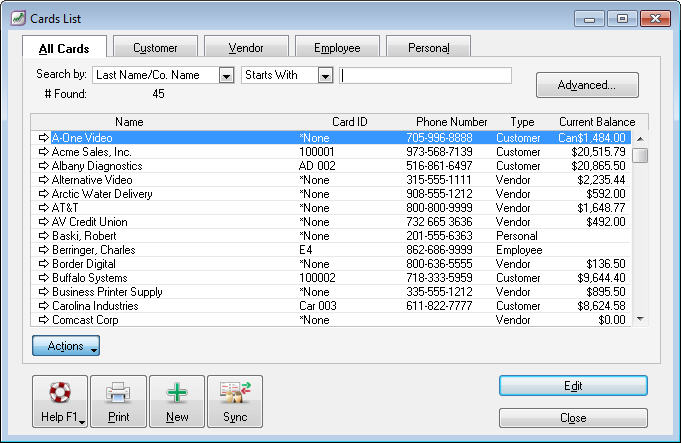This screenshot has width=681, height=443.
Task: Click balance $9,644.40
Action: click(601, 278)
